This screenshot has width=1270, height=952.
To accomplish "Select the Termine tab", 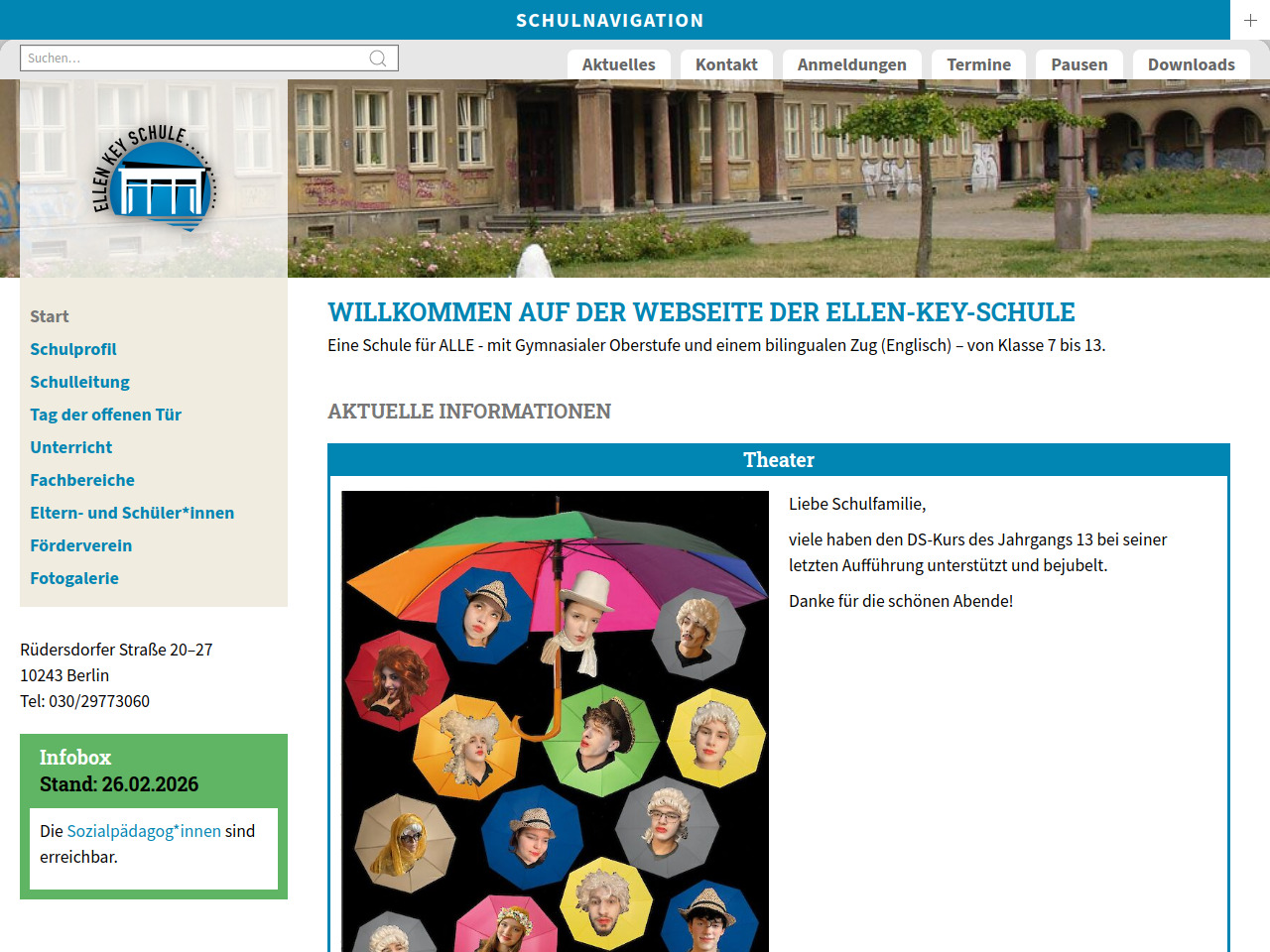I will point(978,64).
